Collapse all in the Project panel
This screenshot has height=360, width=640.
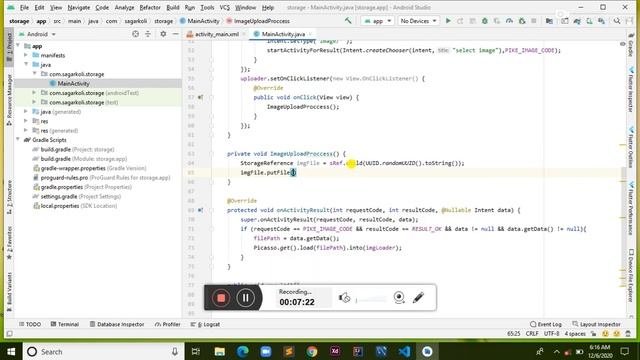click(148, 34)
